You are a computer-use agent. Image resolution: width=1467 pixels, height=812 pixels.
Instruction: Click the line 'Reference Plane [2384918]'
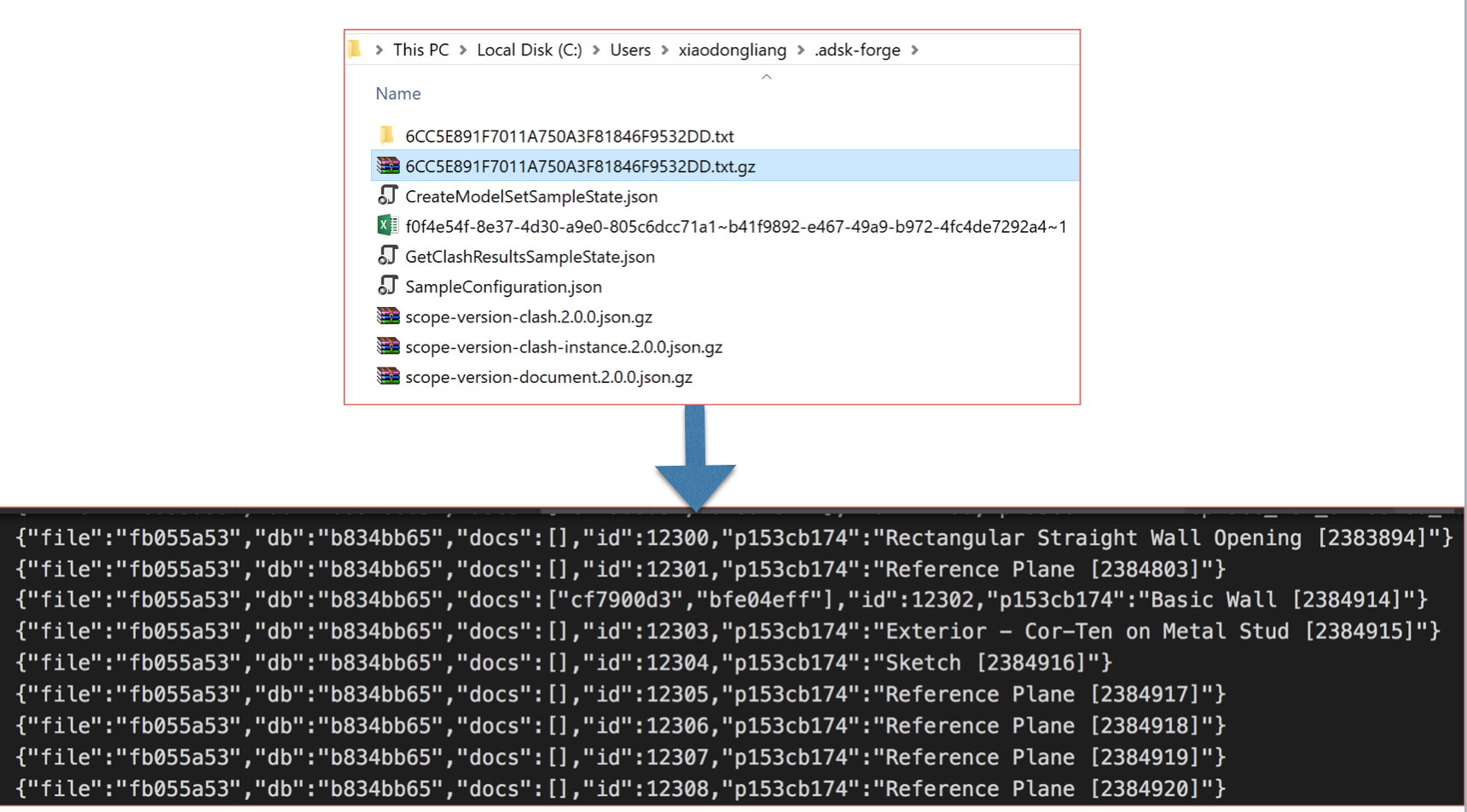[621, 726]
